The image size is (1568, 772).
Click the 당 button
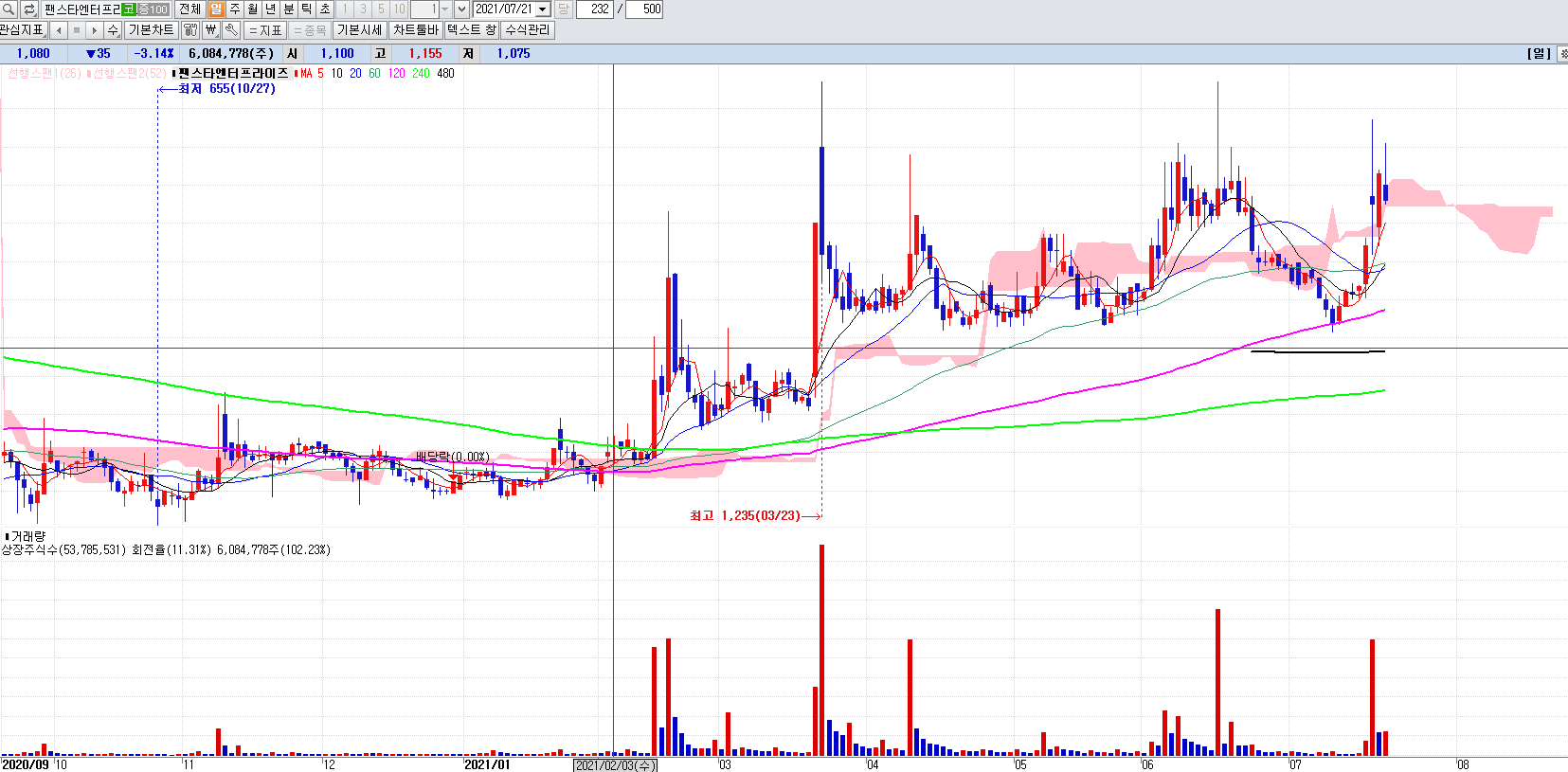point(563,9)
